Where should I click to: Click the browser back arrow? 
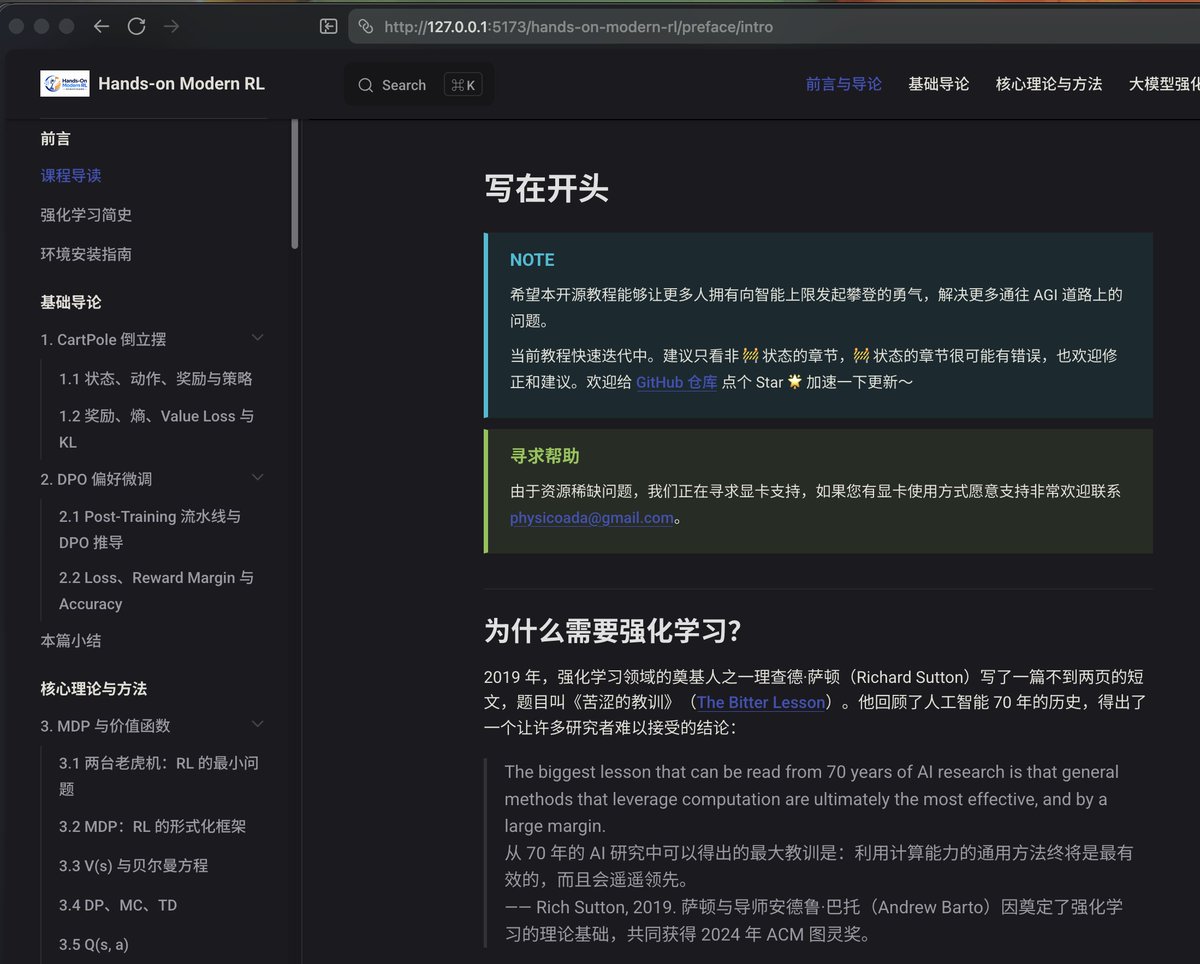[101, 27]
